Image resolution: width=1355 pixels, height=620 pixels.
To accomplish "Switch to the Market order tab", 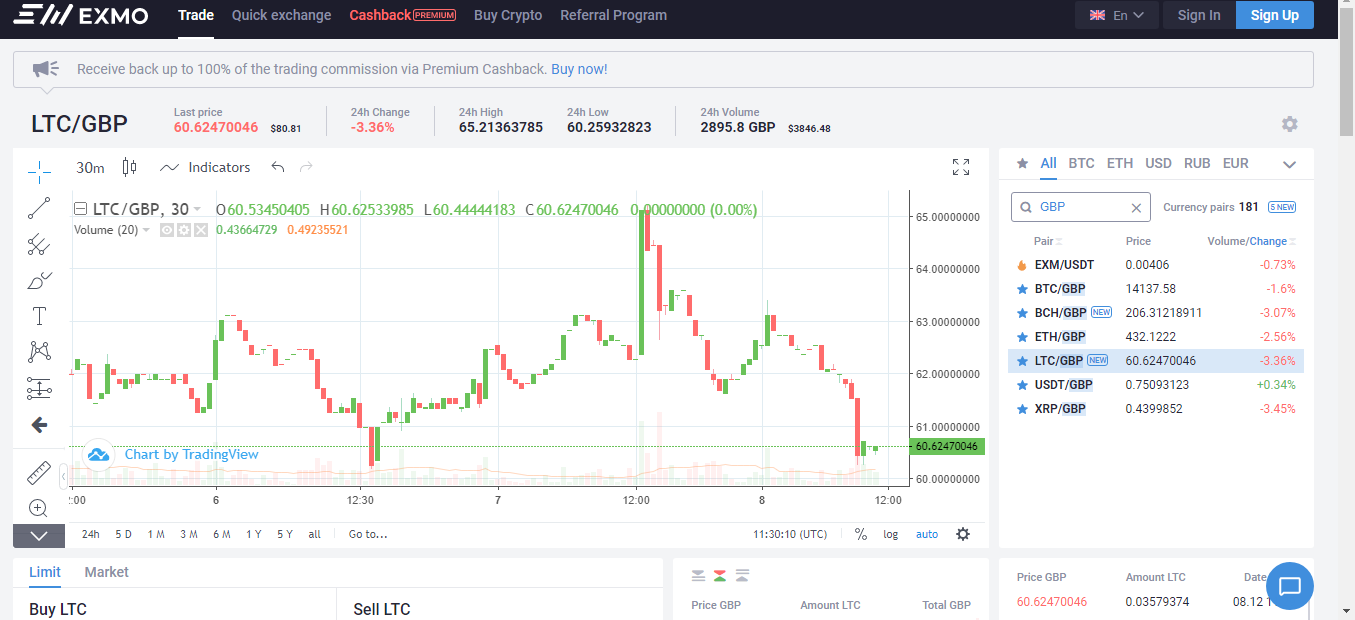I will pyautogui.click(x=106, y=572).
